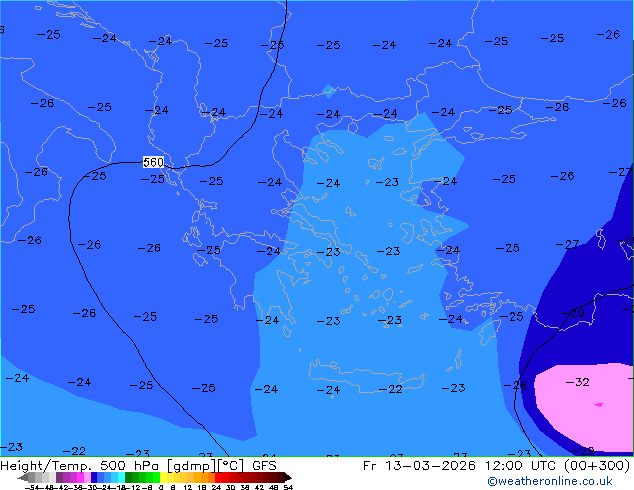
Task: Pick the cyan swatch in the temperature legend
Action: 121,477
